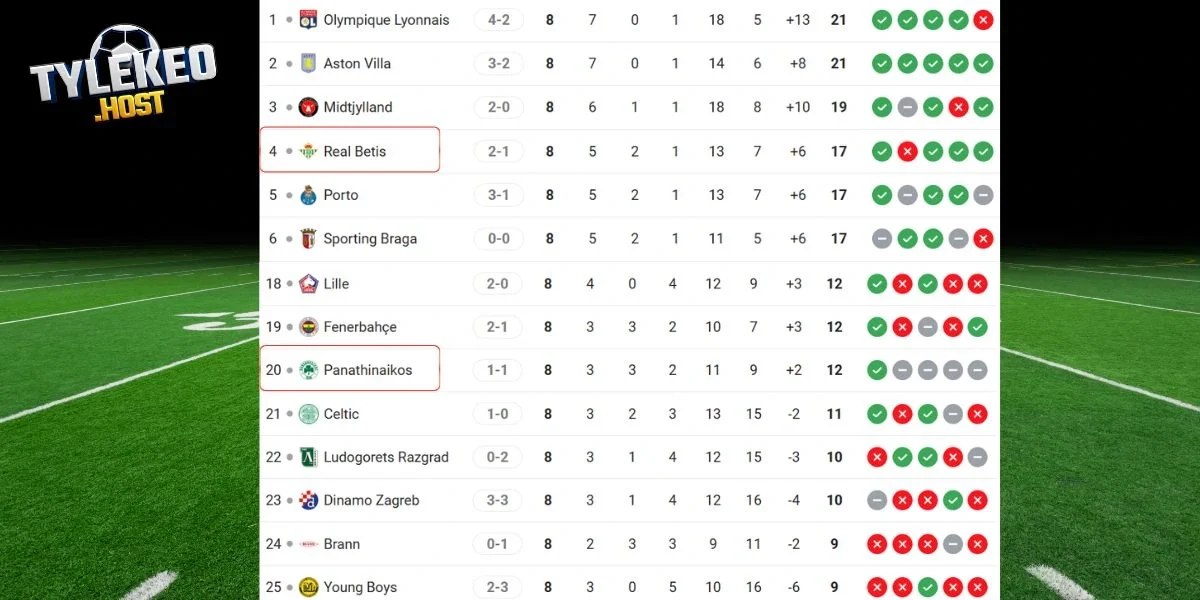This screenshot has height=600, width=1200.
Task: Click the red loss icon in Lyonnais form
Action: (x=983, y=19)
